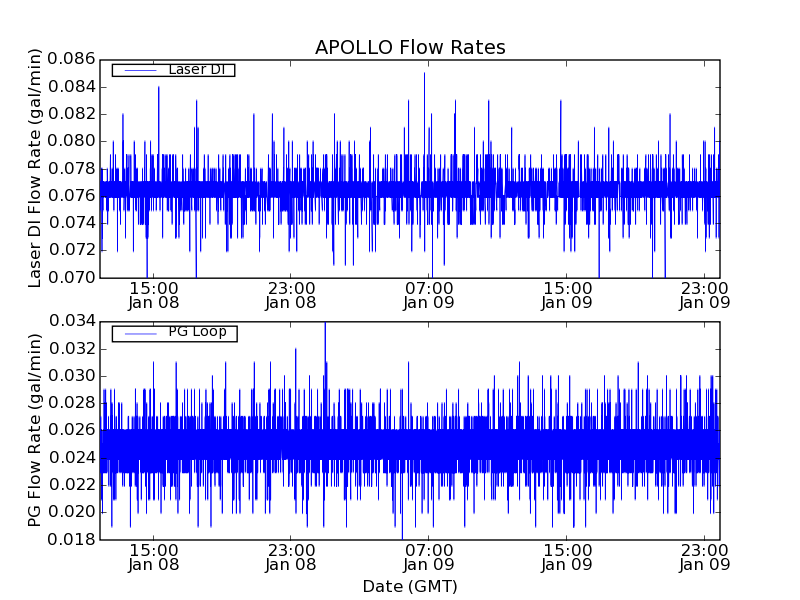
Task: Click the 0.032 tick label on bottom plot
Action: coord(71,349)
